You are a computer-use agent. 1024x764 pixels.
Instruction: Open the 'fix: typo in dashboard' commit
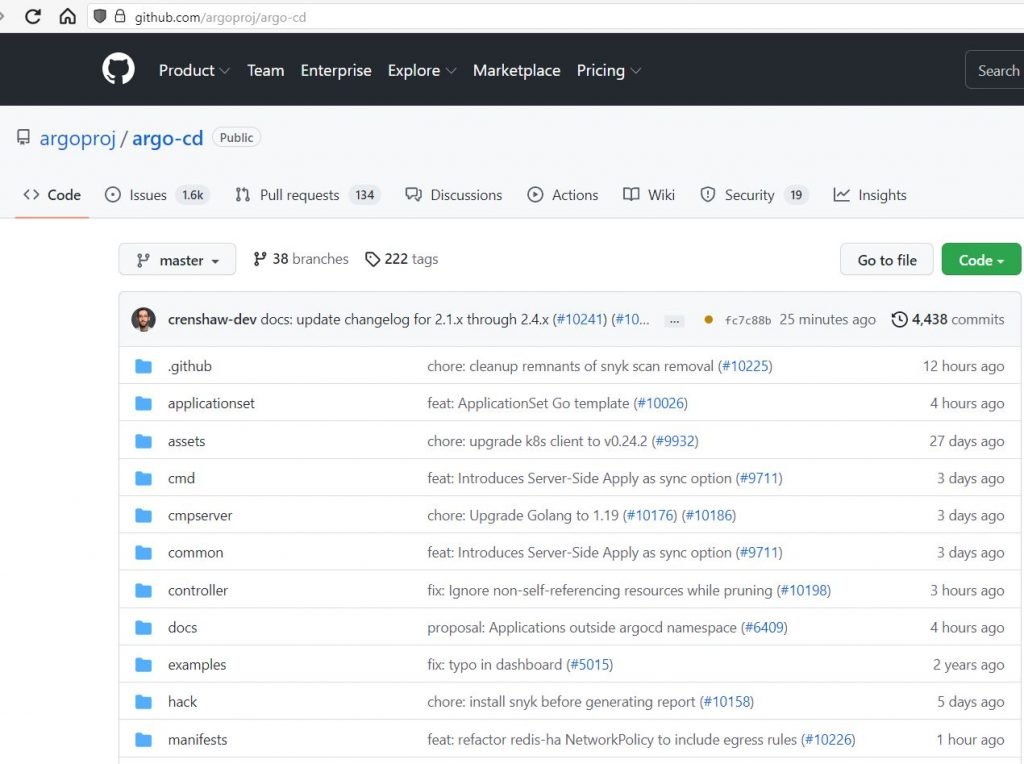pos(494,665)
